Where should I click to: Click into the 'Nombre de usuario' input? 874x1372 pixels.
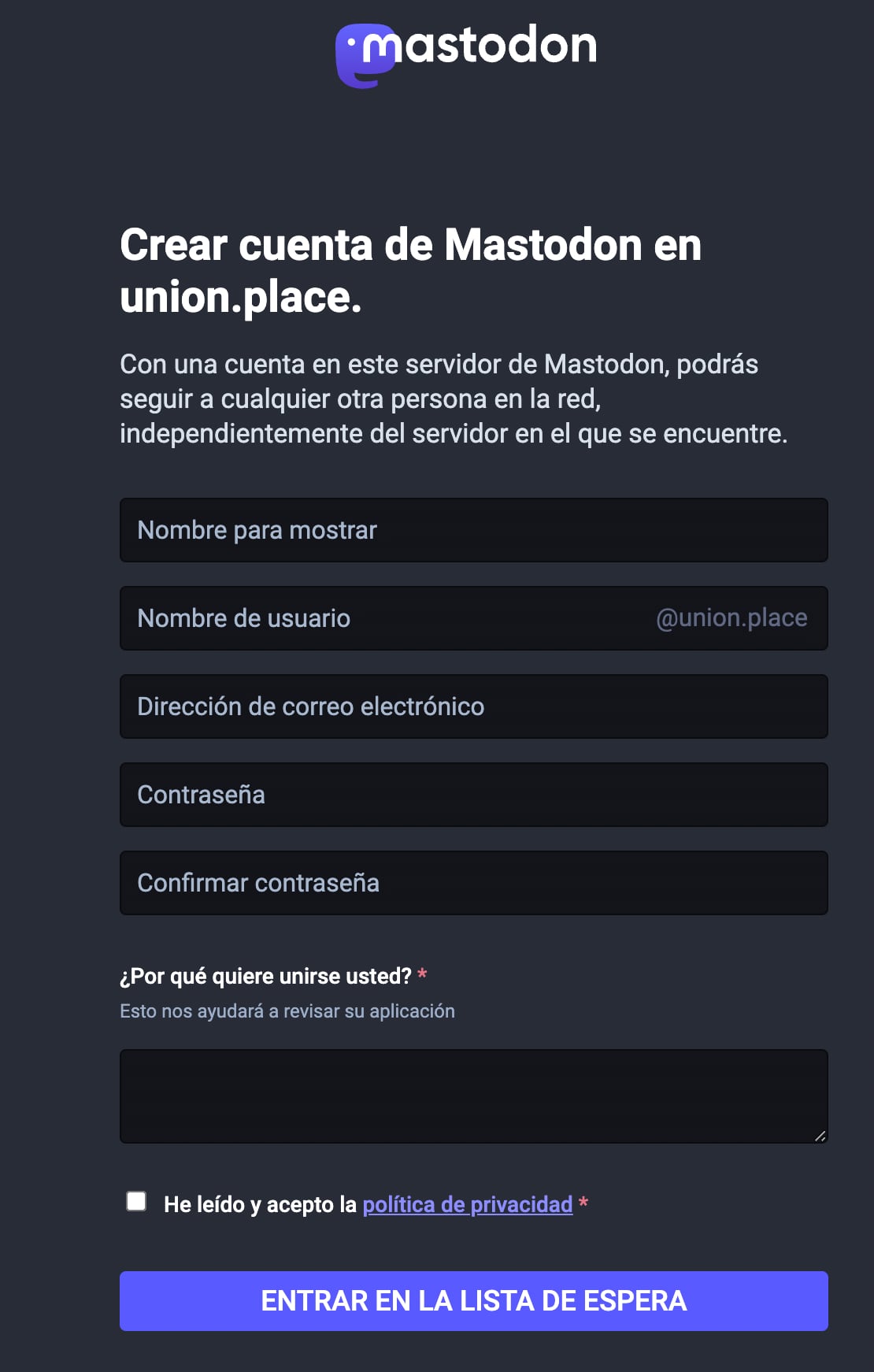click(x=386, y=618)
